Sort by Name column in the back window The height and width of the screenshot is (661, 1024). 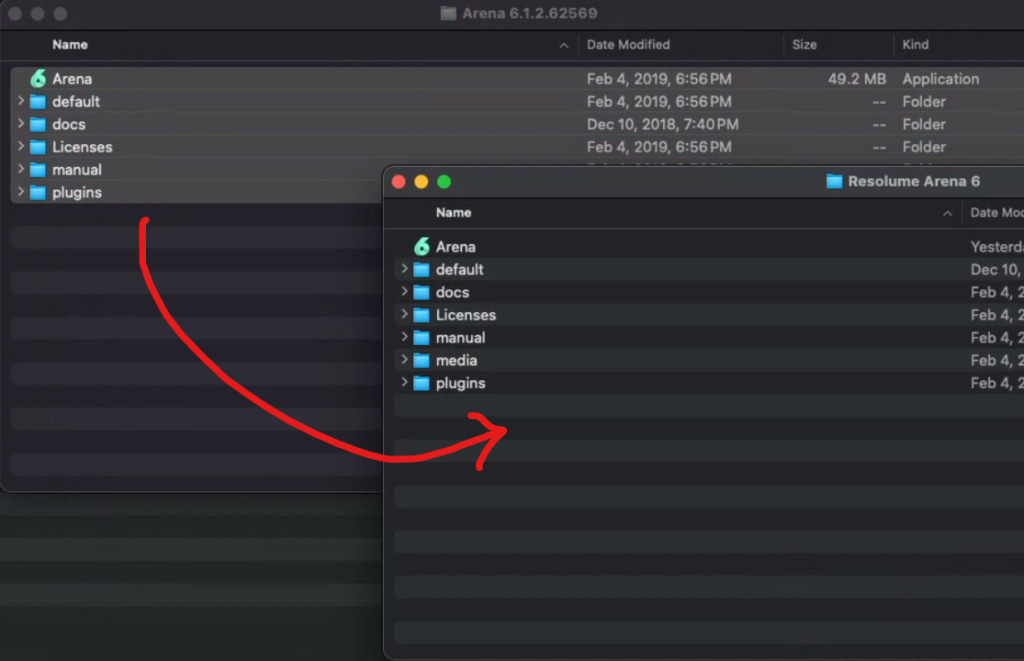[x=70, y=45]
